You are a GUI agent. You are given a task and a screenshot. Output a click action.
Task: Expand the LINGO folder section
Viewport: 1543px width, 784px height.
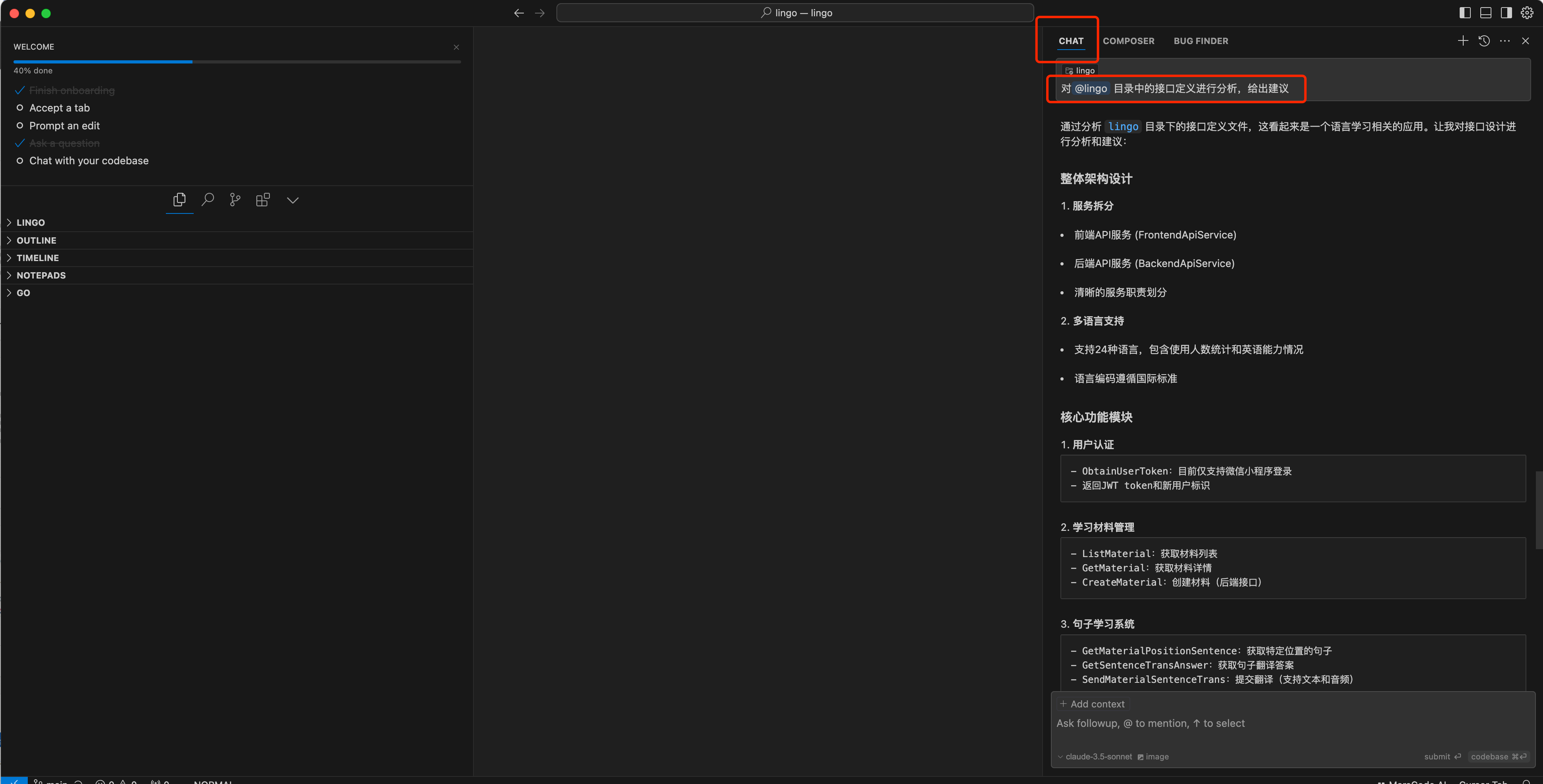point(237,222)
